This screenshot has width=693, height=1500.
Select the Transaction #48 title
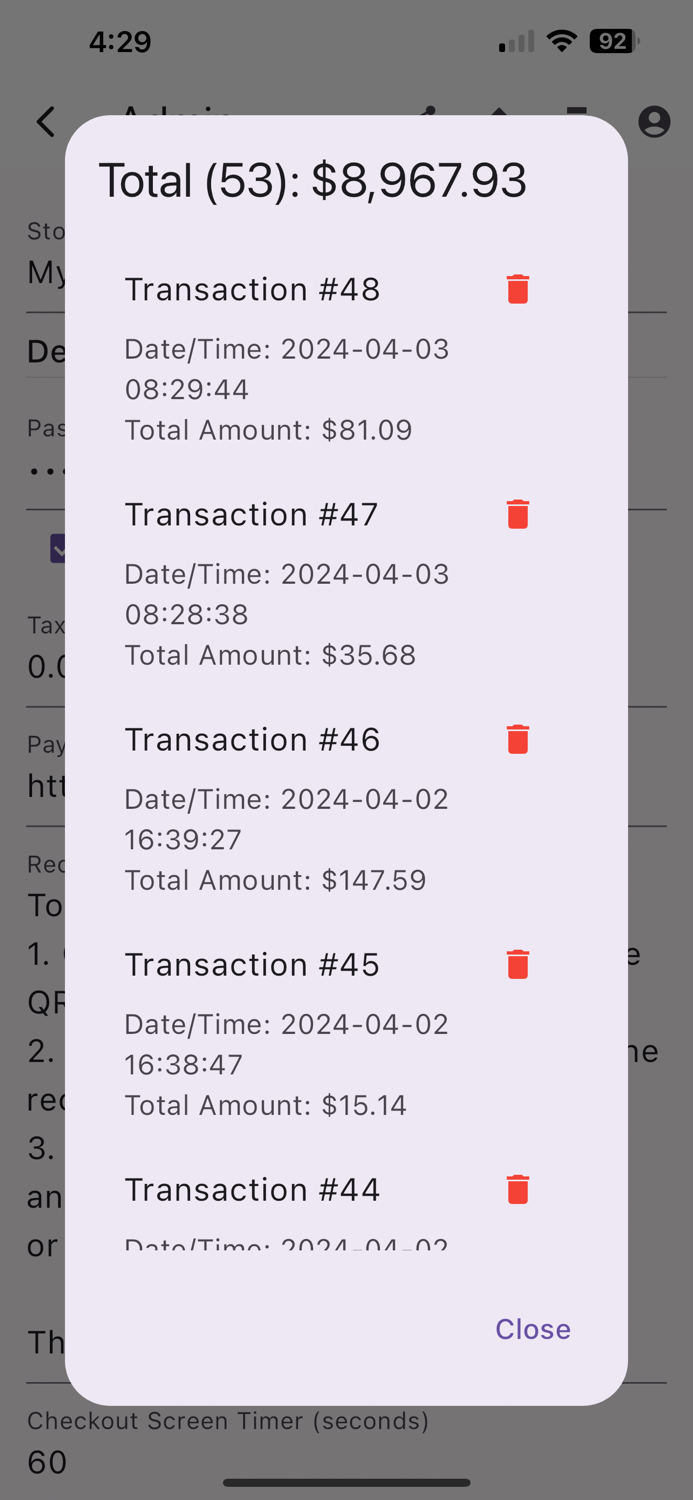252,289
